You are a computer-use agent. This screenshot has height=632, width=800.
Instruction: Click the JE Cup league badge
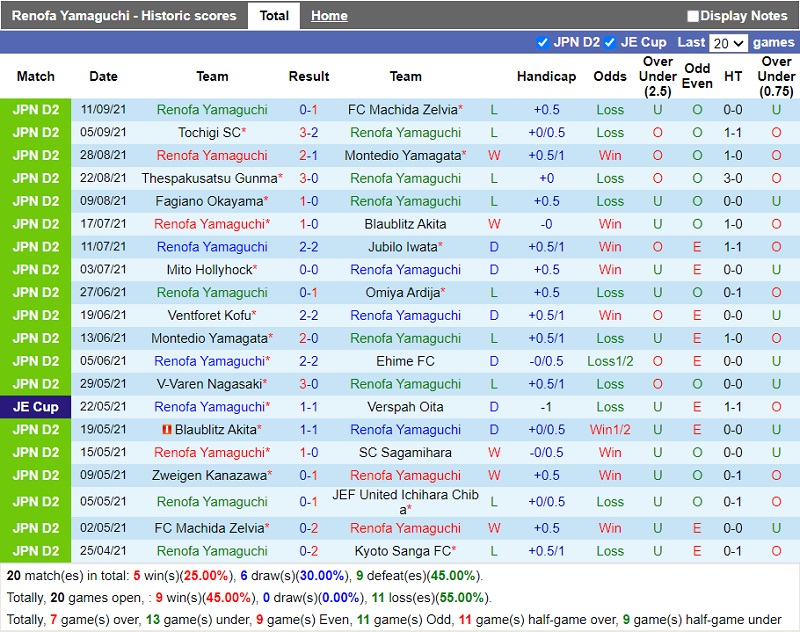[x=36, y=407]
